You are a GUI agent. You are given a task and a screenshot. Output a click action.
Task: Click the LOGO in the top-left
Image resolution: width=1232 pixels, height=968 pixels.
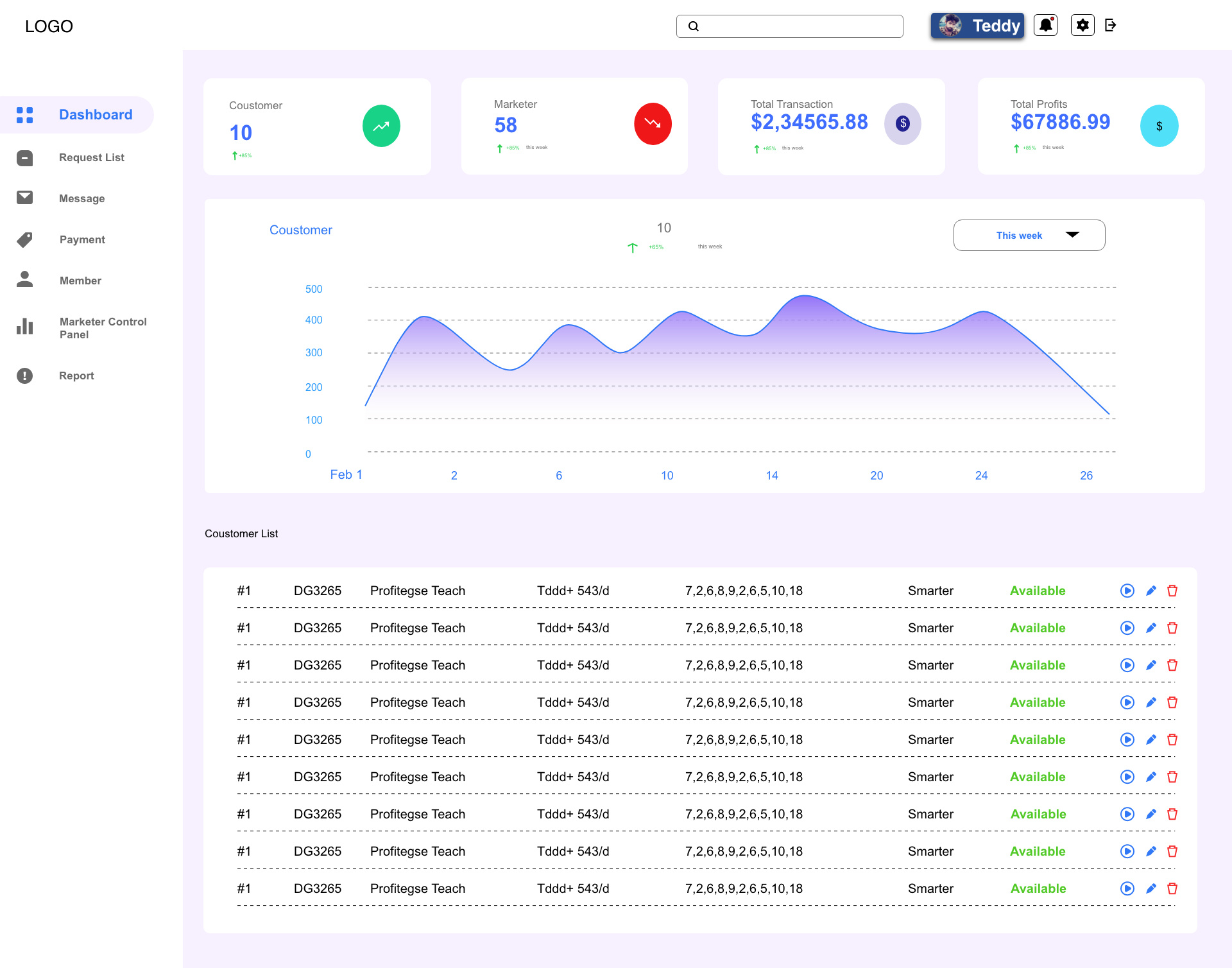tap(49, 26)
